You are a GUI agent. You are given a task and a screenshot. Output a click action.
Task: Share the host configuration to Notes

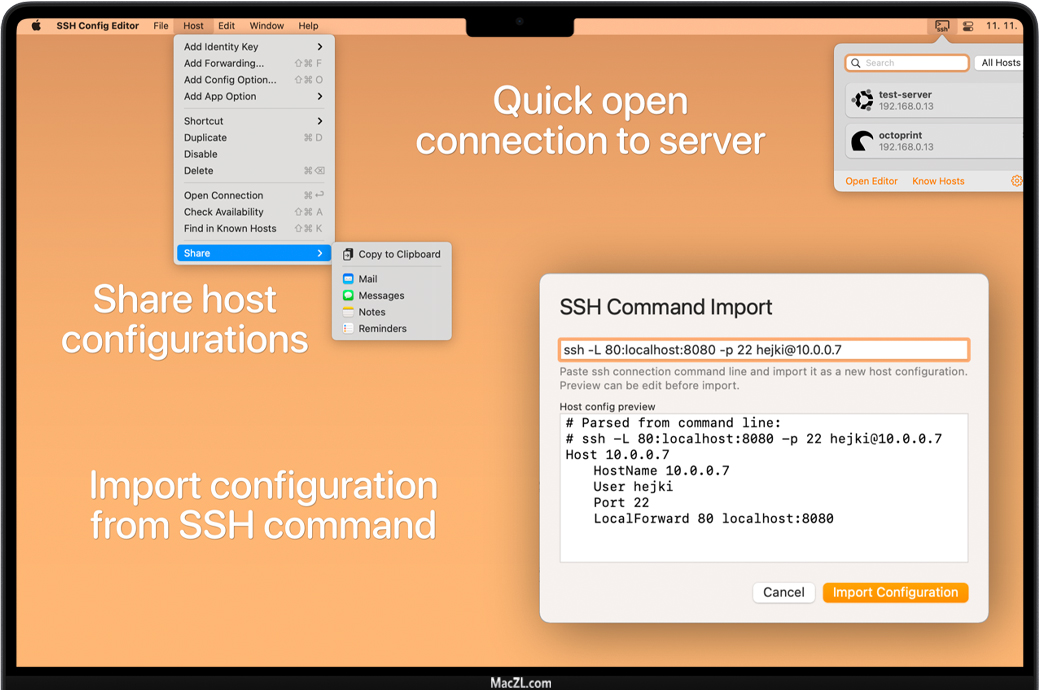371,312
